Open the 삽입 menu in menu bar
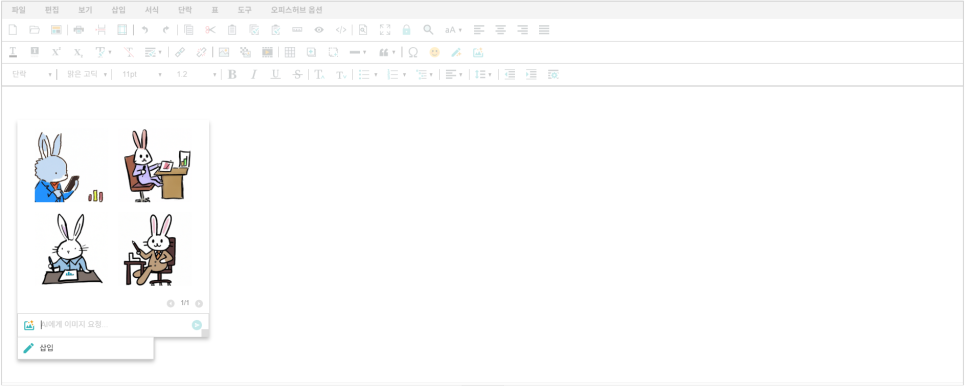This screenshot has width=966, height=386. click(118, 10)
